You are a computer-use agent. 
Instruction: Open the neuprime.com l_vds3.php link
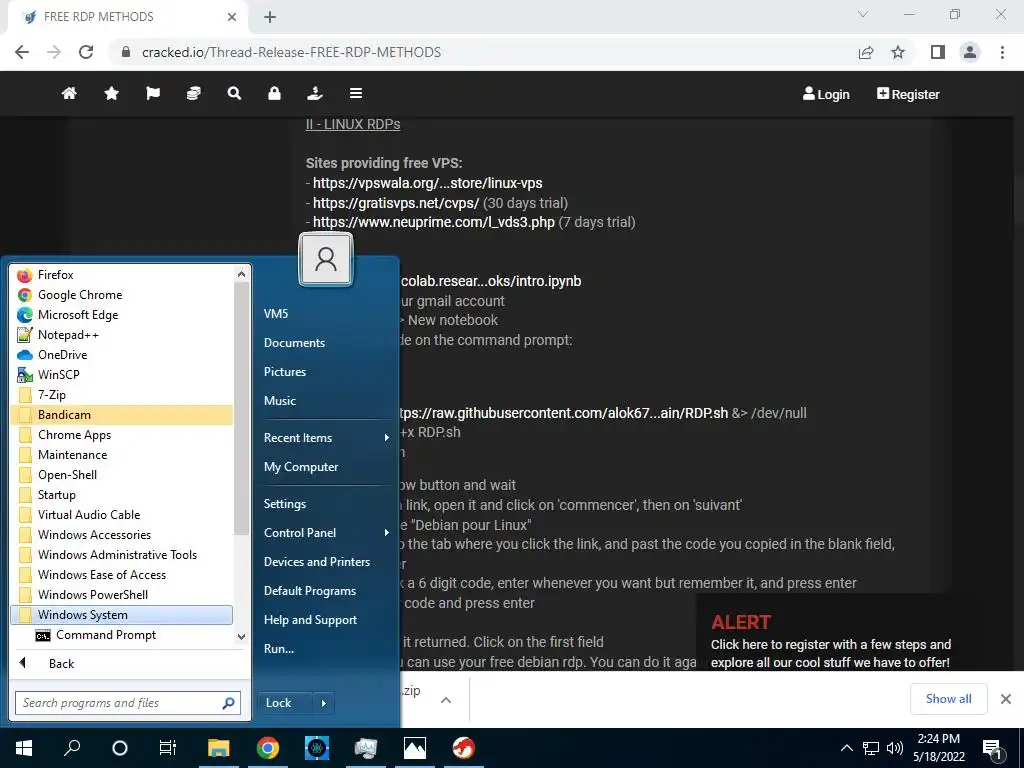pyautogui.click(x=434, y=222)
